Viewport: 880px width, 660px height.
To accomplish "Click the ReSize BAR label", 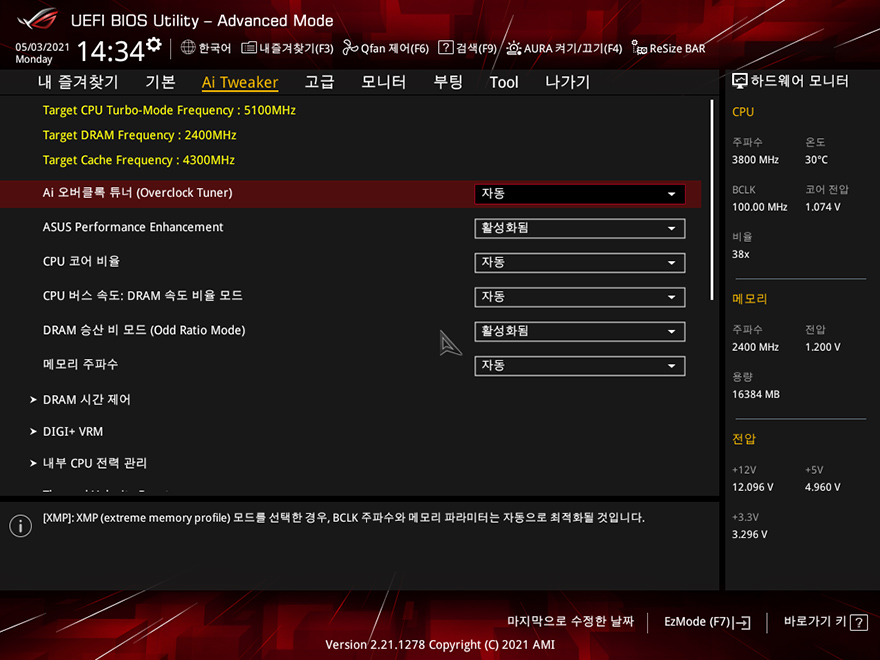I will pos(677,48).
